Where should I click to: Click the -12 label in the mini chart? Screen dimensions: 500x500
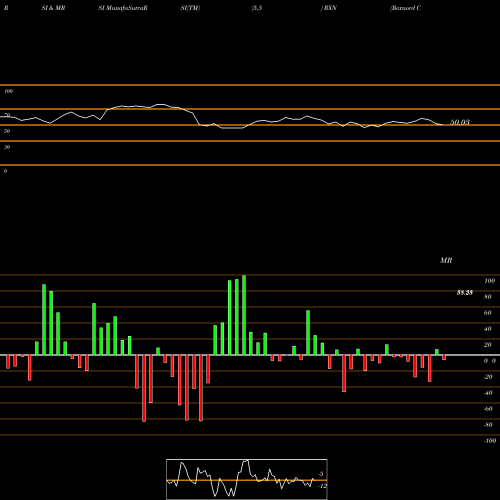click(322, 486)
